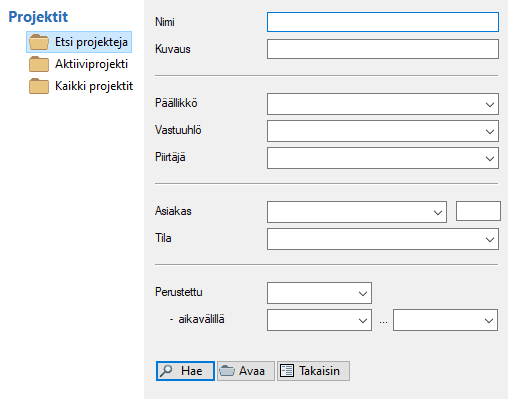Click the Projektit heading
The image size is (508, 399).
(x=38, y=17)
